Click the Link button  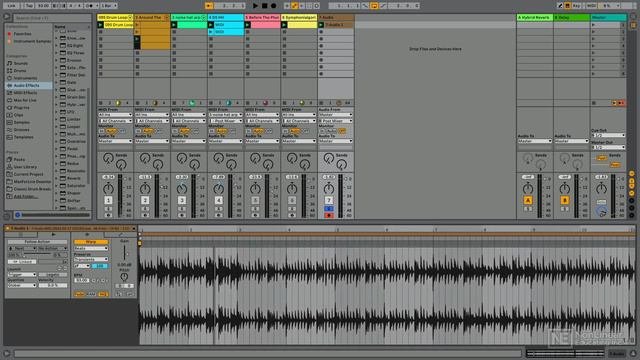pos(11,6)
